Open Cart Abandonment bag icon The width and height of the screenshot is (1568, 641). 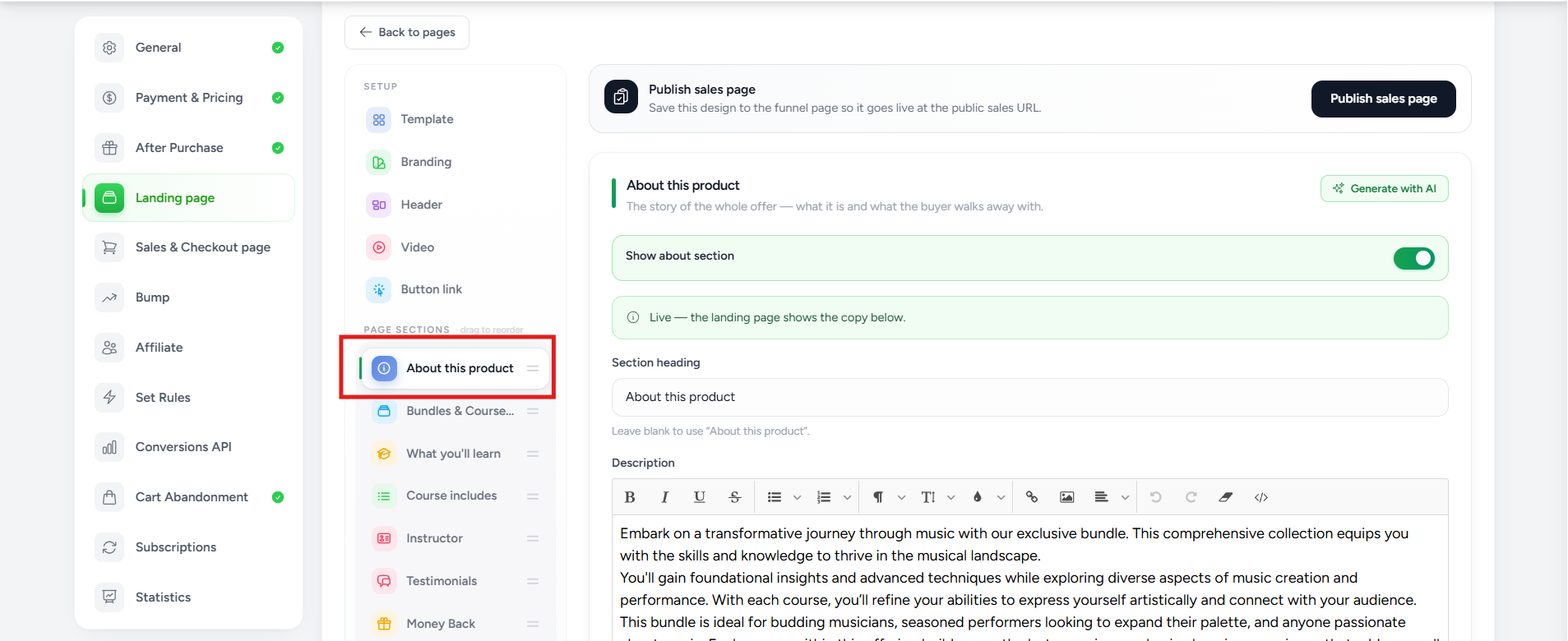(x=109, y=497)
